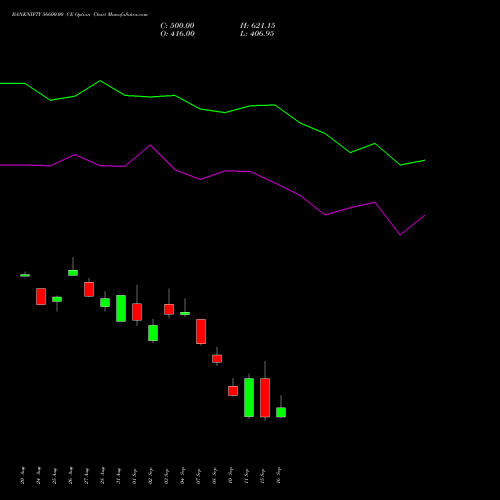The width and height of the screenshot is (500, 500).
Task: Select the close value C: 500.00
Action: pos(177,26)
